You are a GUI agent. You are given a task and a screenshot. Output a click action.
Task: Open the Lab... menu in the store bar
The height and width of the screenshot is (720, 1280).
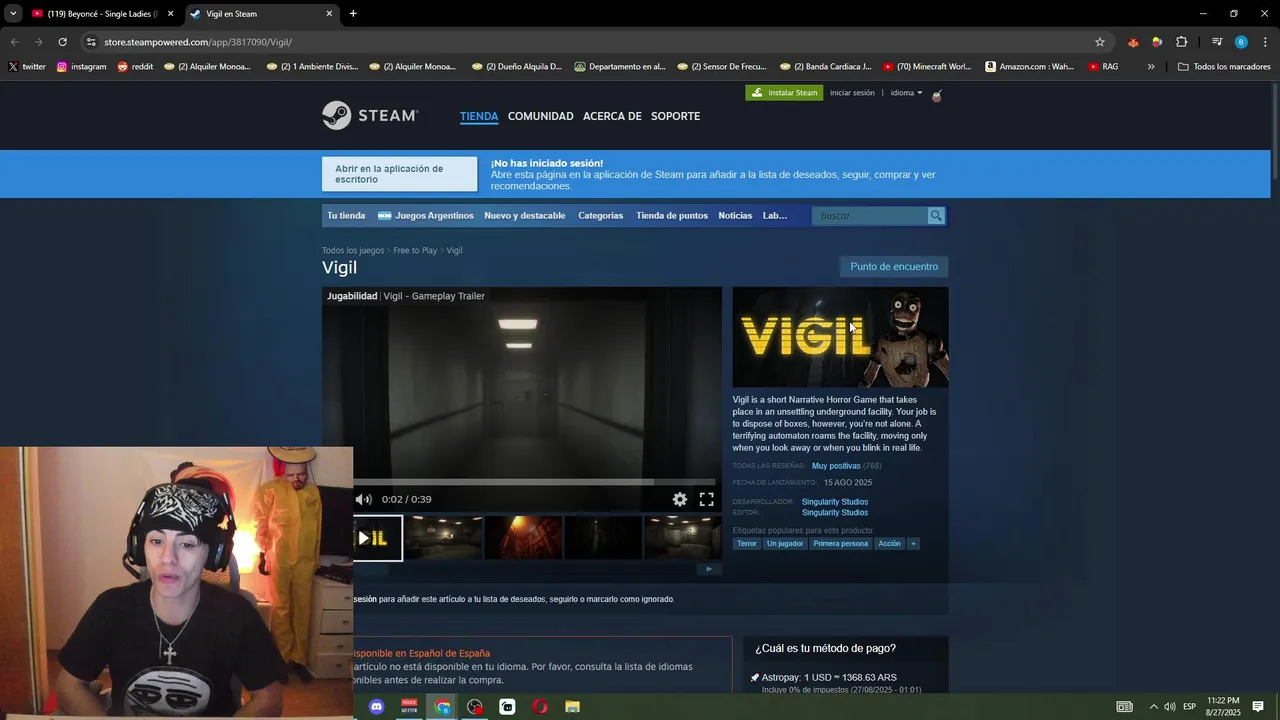pos(775,216)
